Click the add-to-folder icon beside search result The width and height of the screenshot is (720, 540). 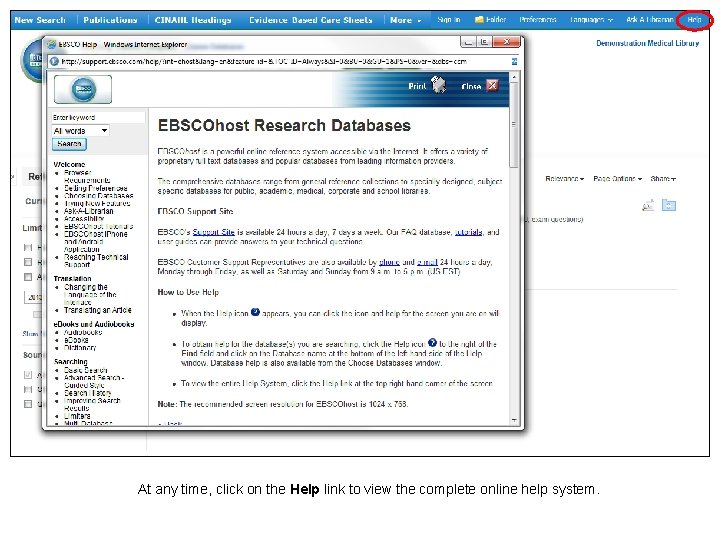[669, 205]
